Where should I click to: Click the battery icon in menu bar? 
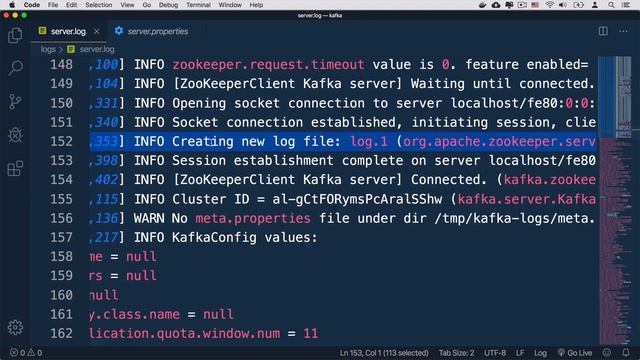[x=578, y=5]
